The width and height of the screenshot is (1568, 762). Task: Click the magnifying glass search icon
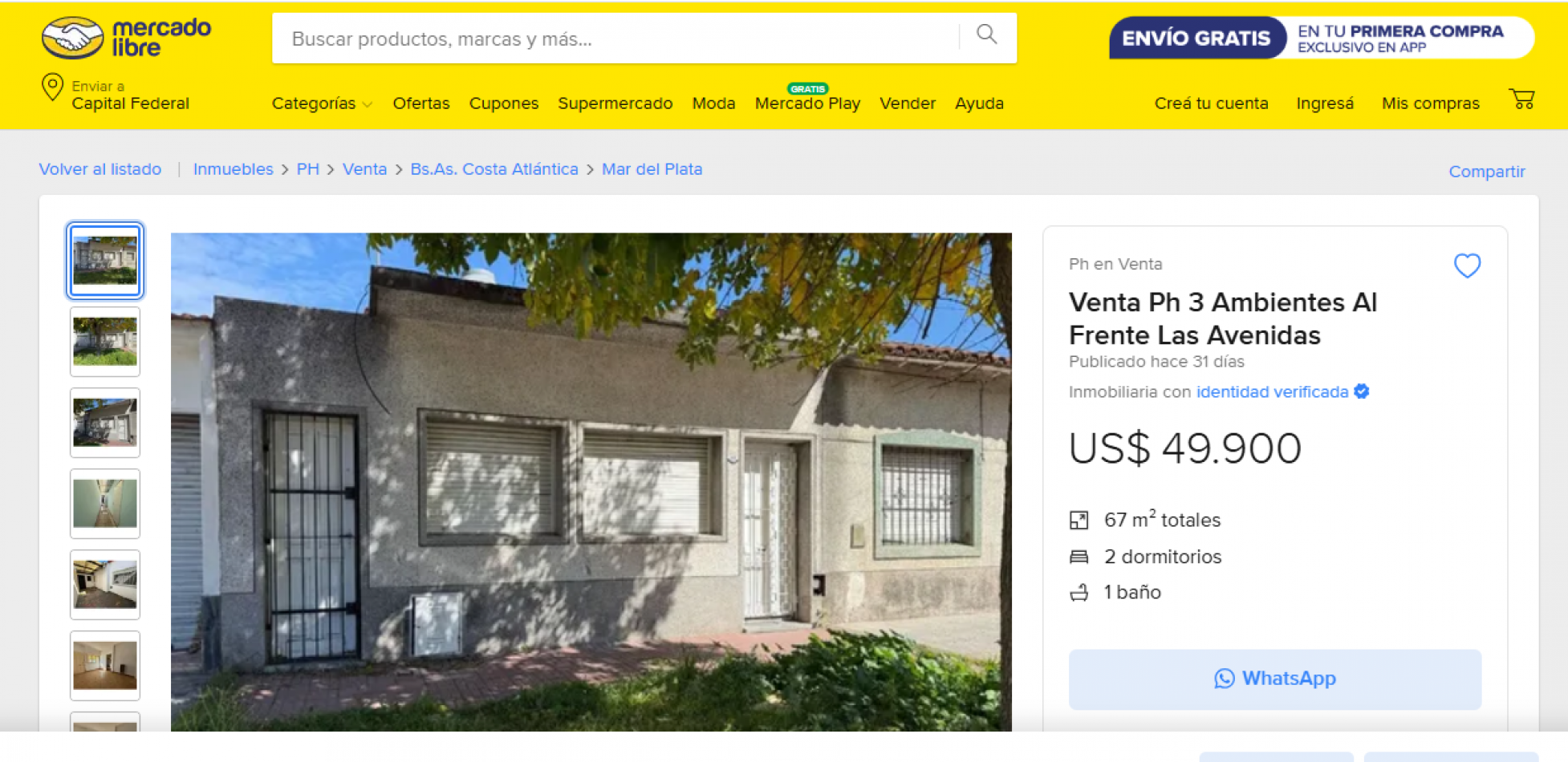coord(987,34)
